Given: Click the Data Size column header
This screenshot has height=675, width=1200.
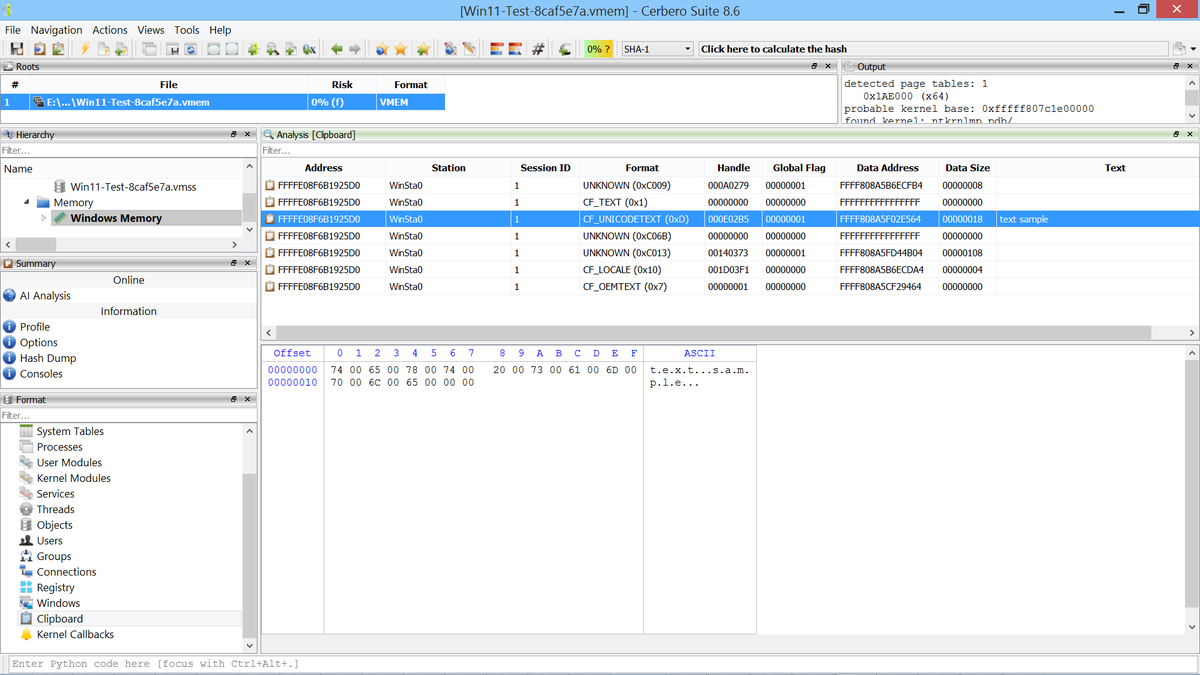Looking at the screenshot, I should pyautogui.click(x=967, y=168).
